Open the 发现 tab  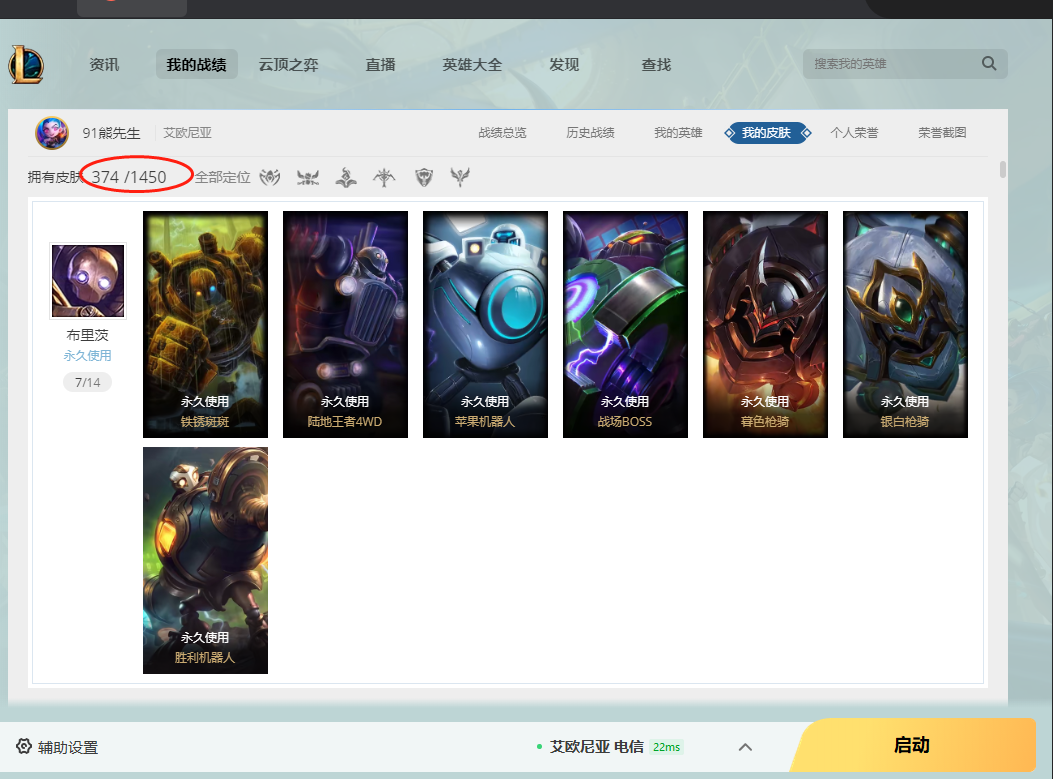564,64
